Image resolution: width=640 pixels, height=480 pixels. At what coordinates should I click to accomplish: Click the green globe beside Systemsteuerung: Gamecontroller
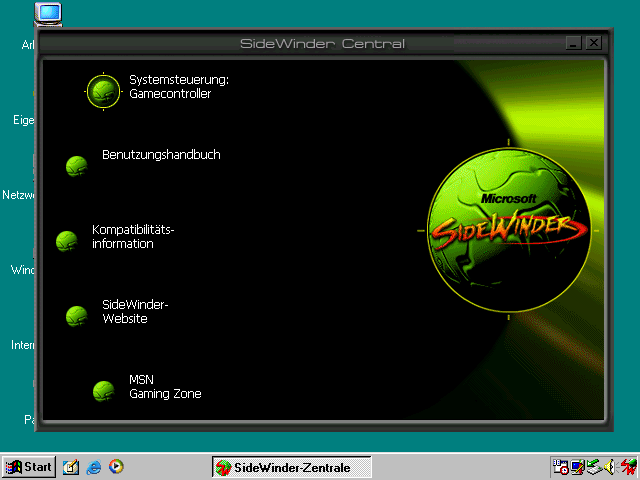[103, 91]
